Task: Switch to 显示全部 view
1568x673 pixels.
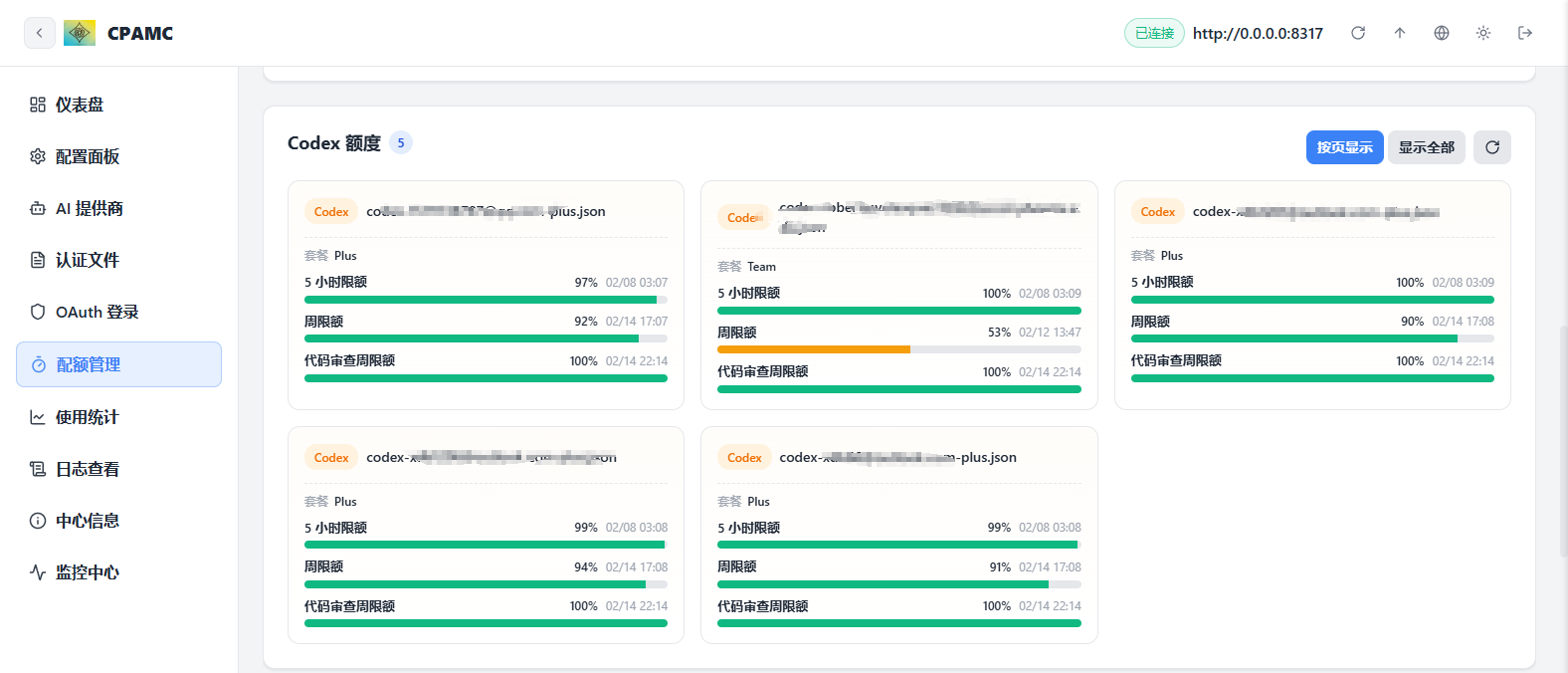Action: click(x=1427, y=147)
